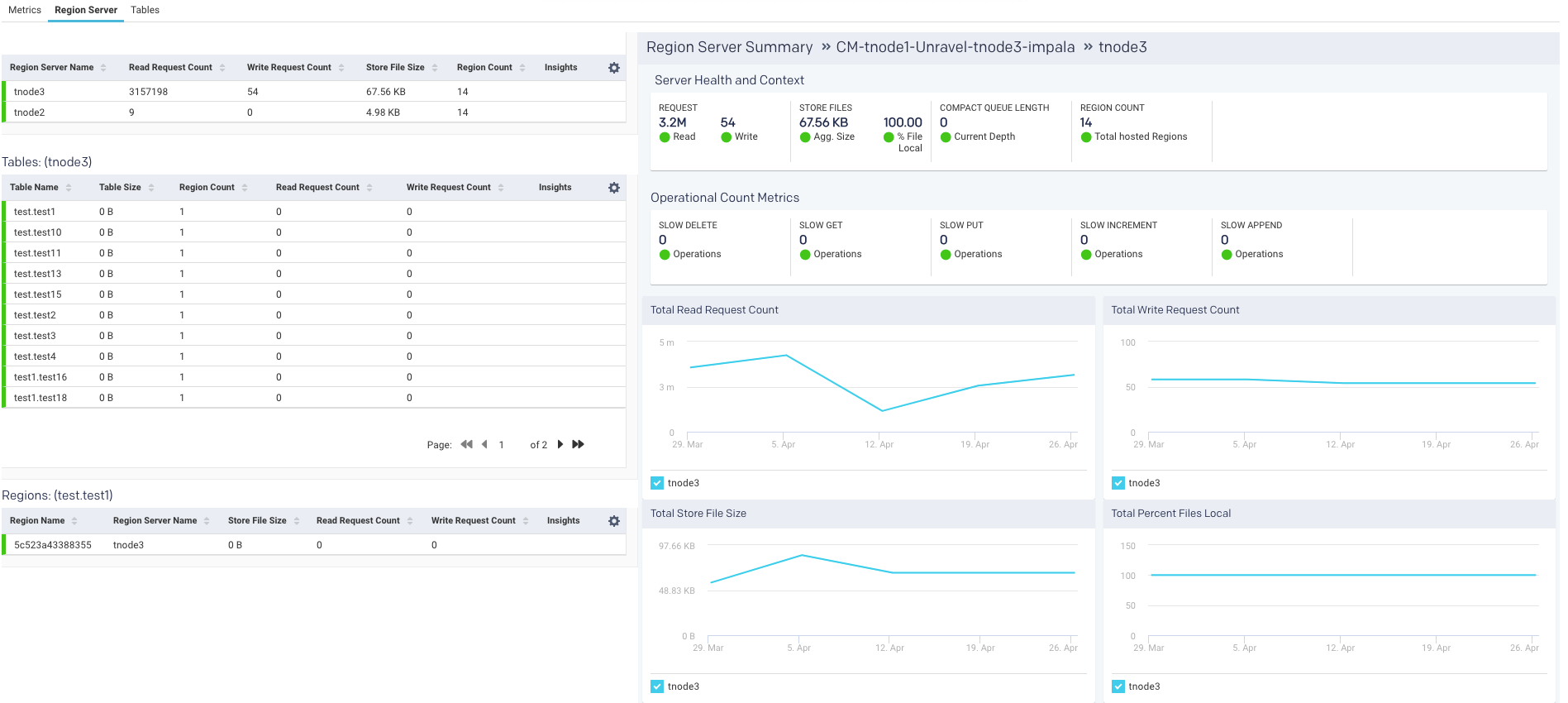Image resolution: width=1568 pixels, height=703 pixels.
Task: Click the Write request green status indicator
Action: (726, 137)
